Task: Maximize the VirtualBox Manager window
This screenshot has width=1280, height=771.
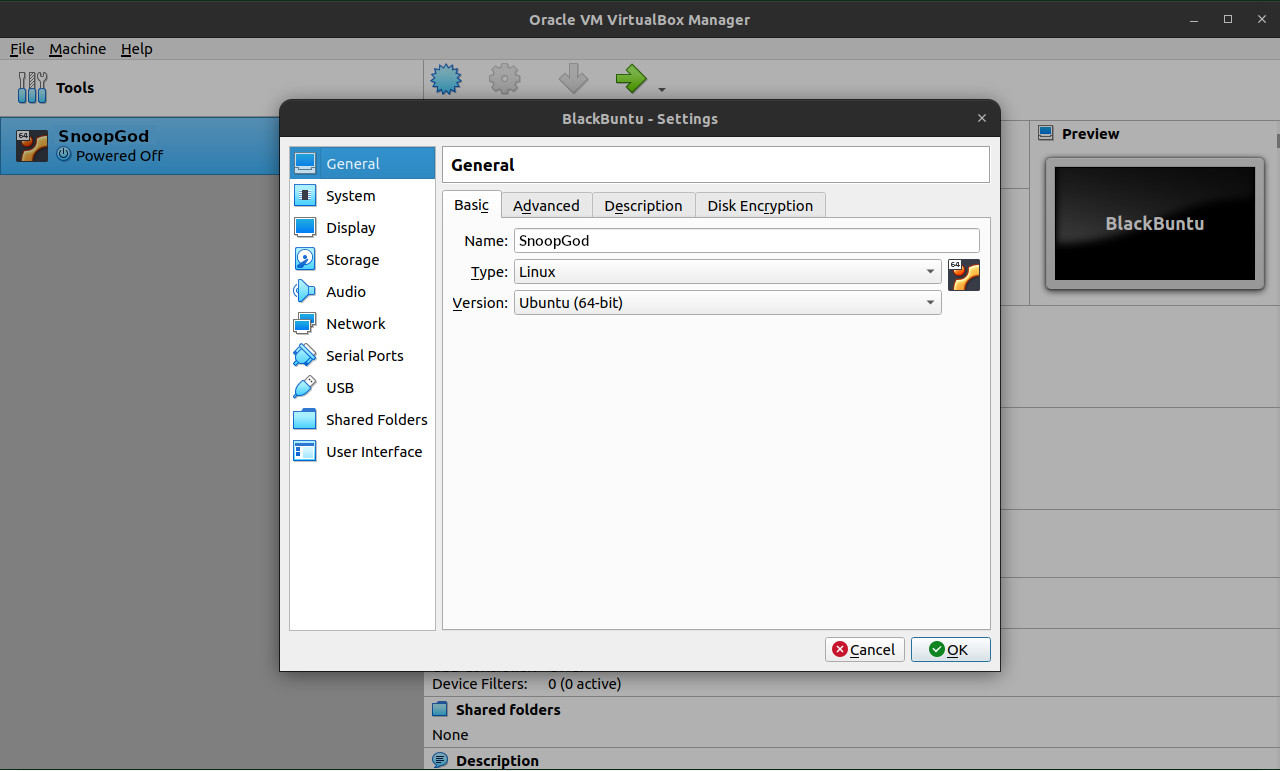Action: click(x=1228, y=19)
